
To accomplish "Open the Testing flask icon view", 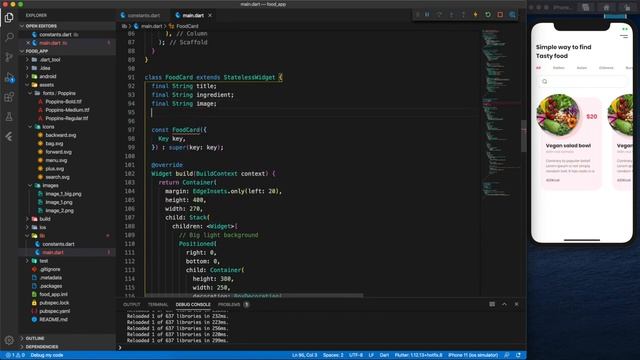I will click(x=9, y=117).
